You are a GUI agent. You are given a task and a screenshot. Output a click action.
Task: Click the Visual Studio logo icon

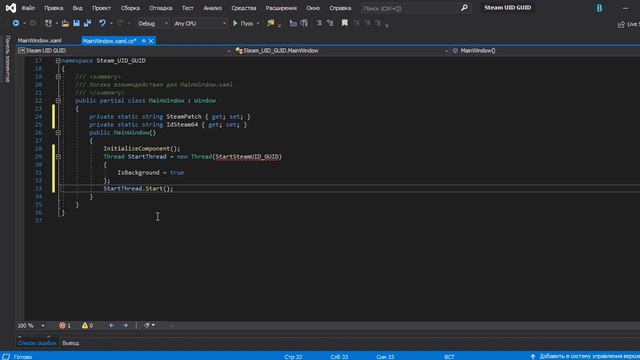point(11,8)
